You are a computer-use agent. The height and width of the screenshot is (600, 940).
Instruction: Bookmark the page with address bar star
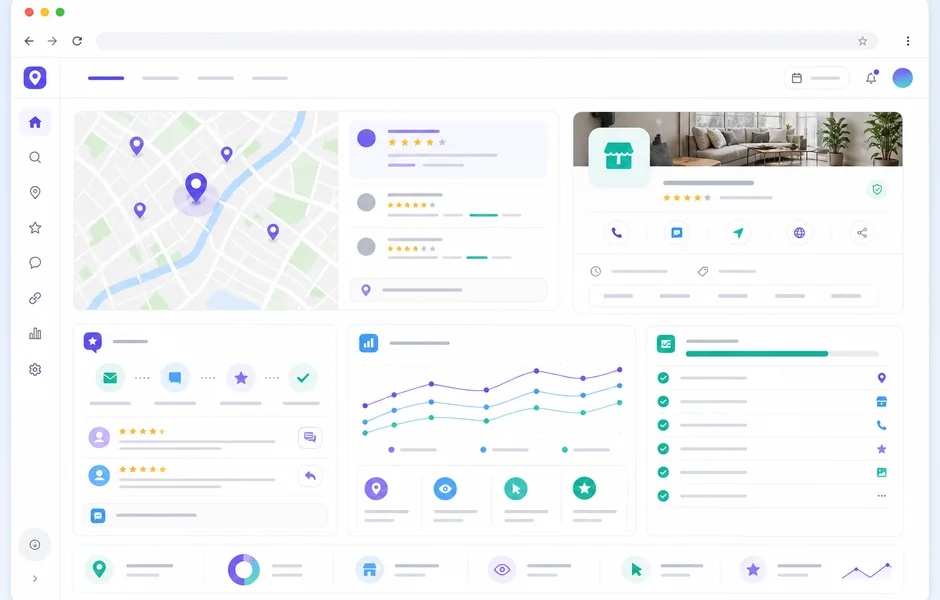tap(863, 41)
